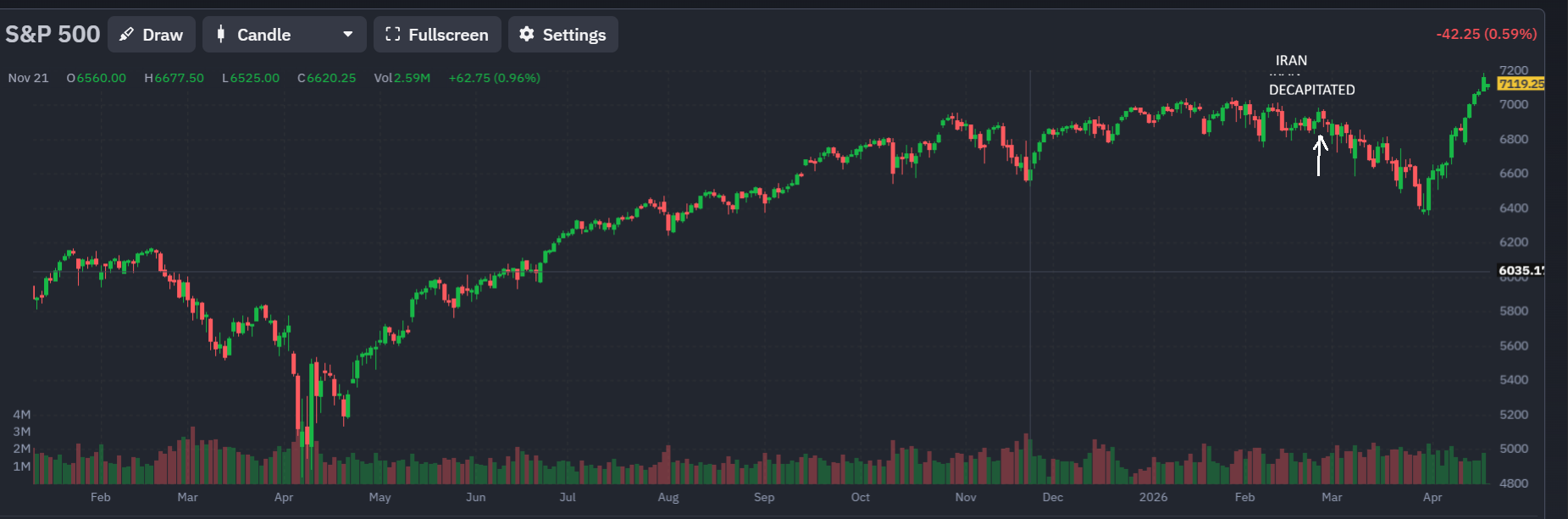Click the open value O6560.00
This screenshot has height=519, width=1568.
tap(97, 78)
